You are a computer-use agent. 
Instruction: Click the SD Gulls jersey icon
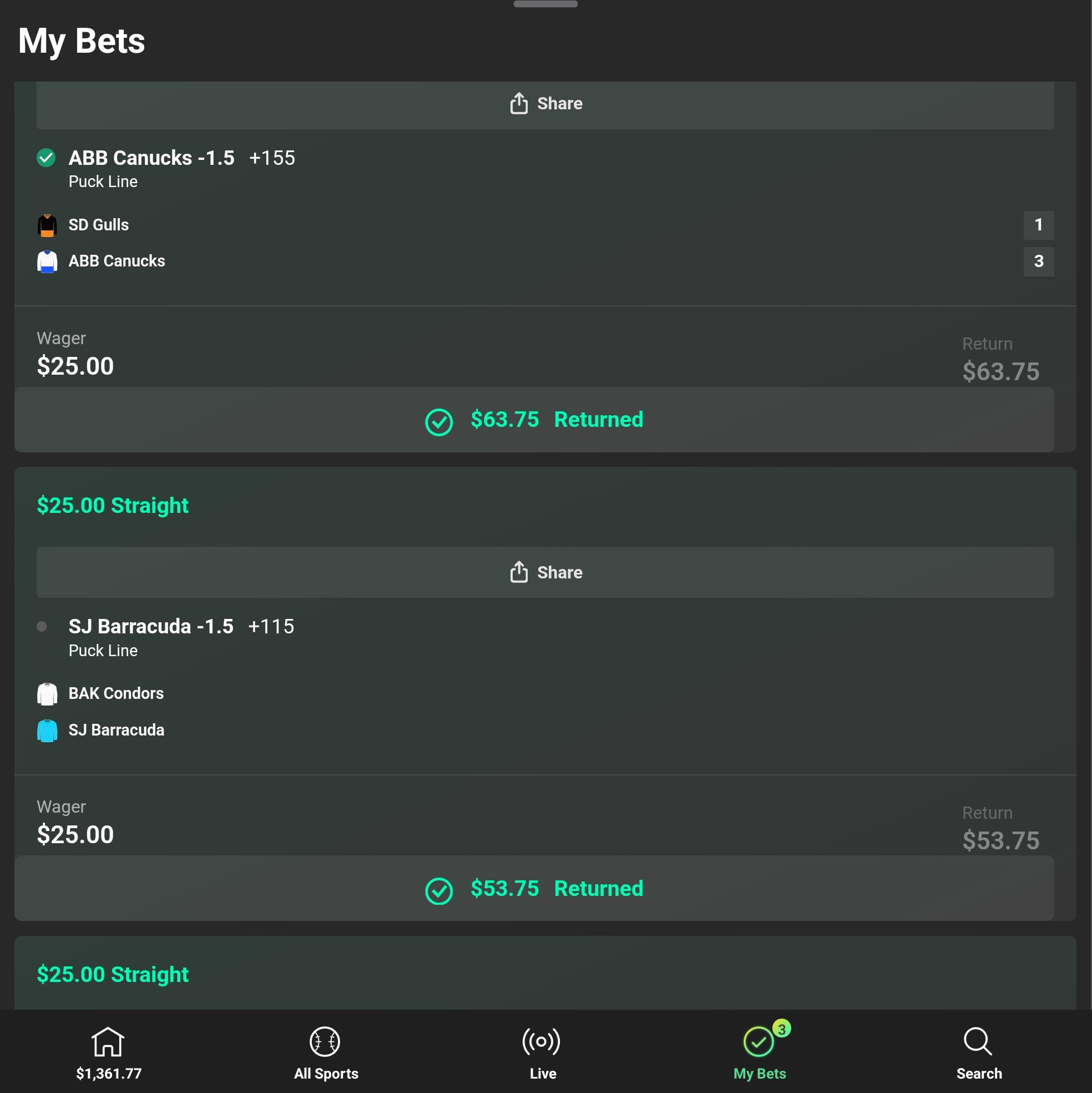[47, 225]
